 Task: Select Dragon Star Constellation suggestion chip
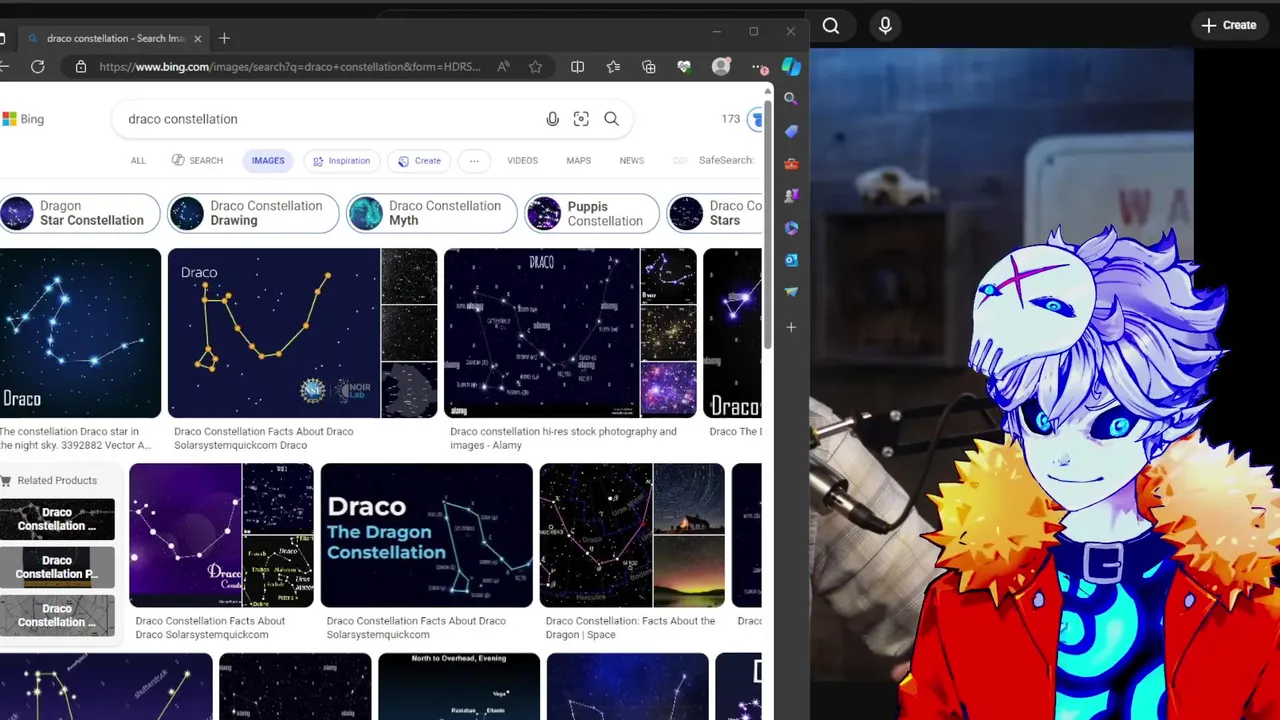coord(79,213)
